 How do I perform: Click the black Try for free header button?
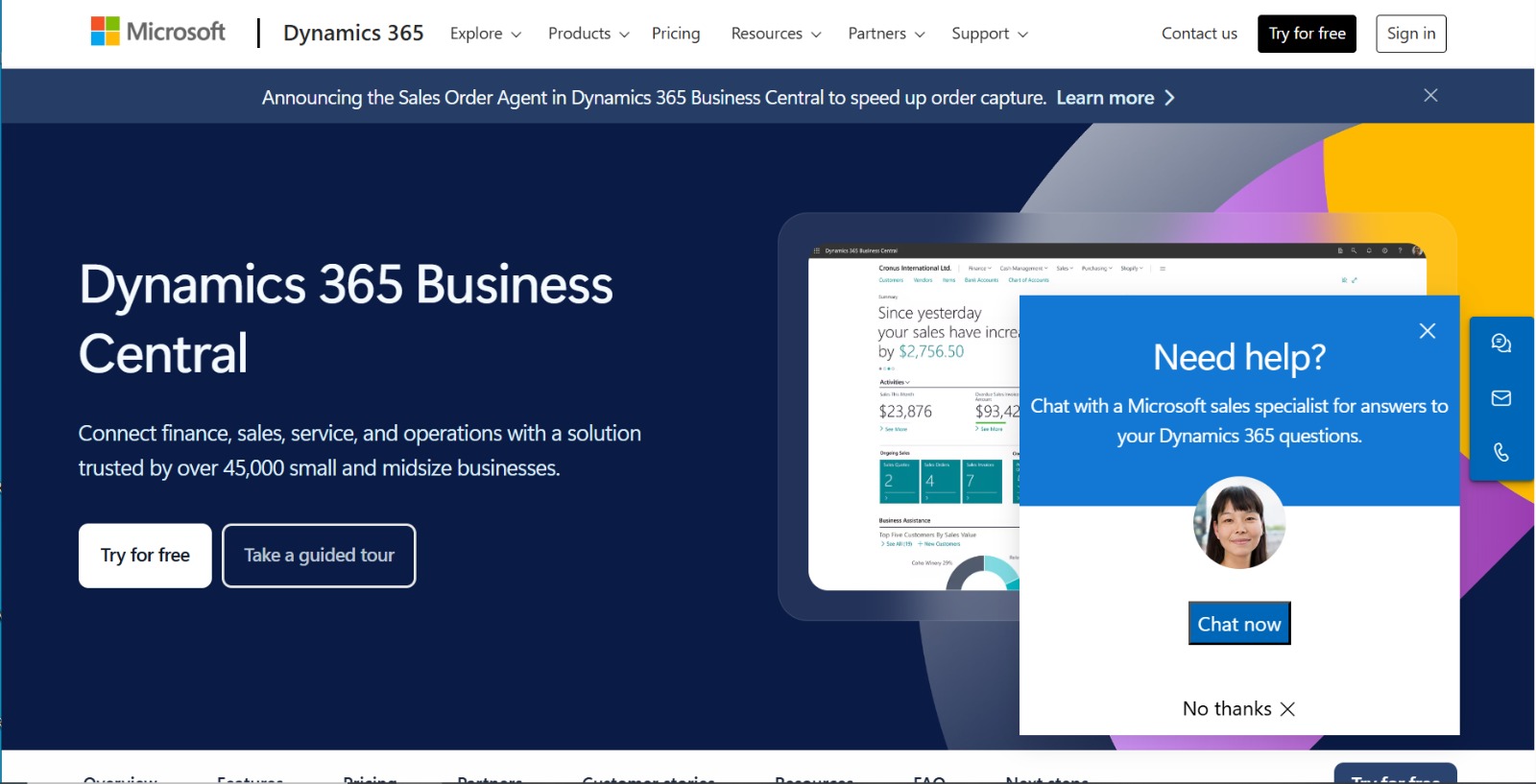coord(1307,34)
